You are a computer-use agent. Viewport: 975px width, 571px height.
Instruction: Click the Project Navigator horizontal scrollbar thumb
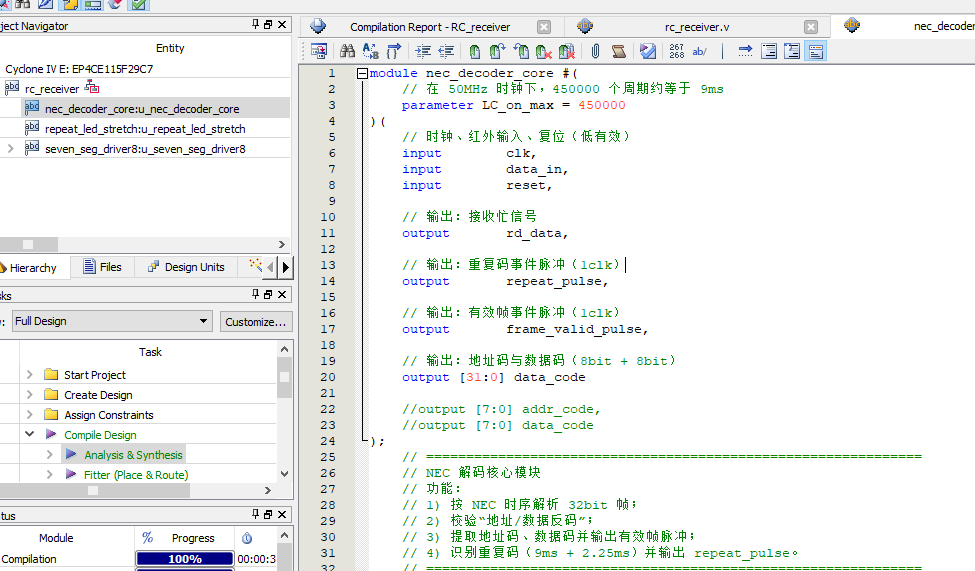29,244
